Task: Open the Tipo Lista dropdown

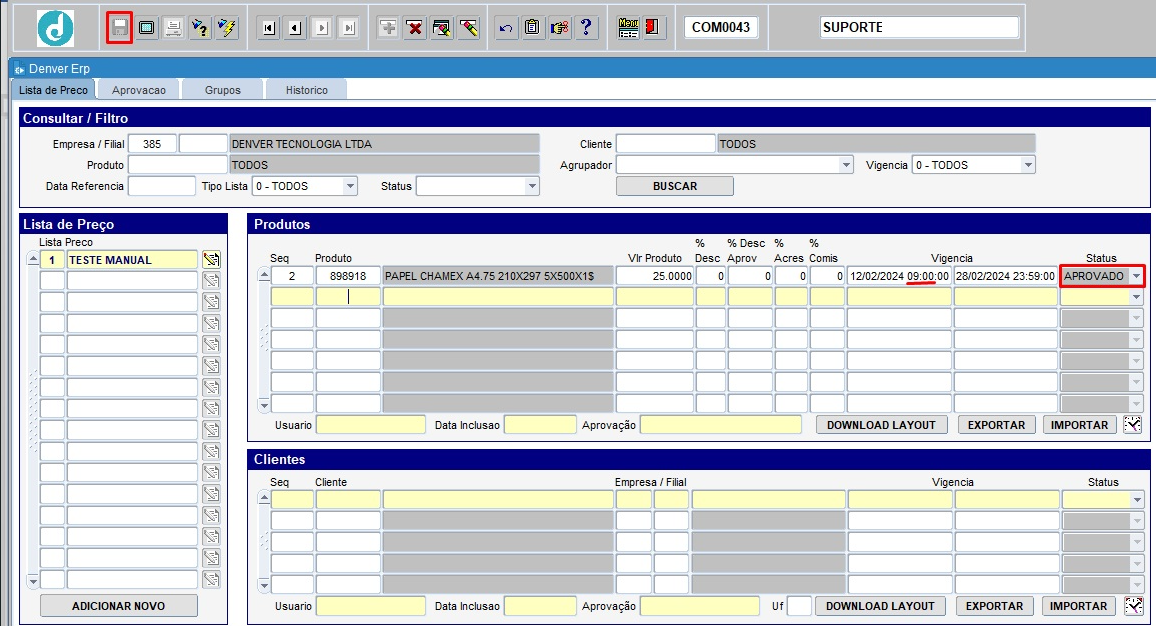Action: click(x=350, y=187)
